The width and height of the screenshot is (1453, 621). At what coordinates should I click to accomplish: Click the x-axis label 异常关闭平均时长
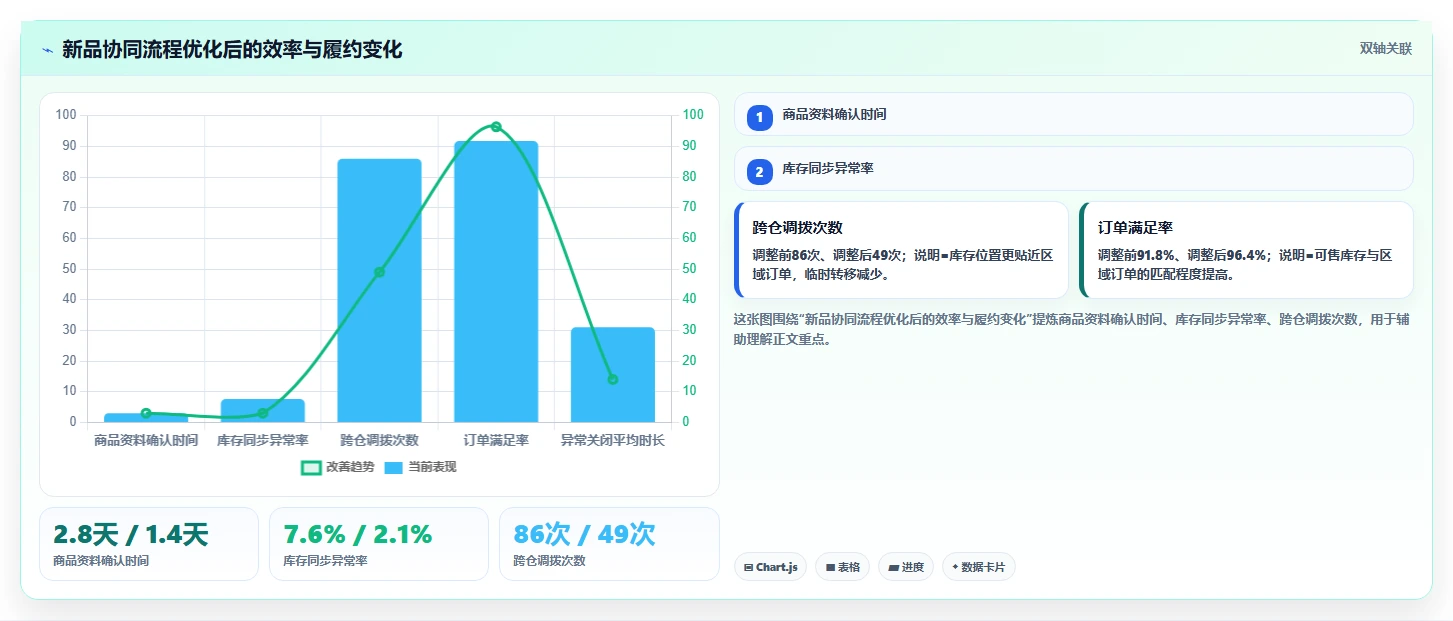pyautogui.click(x=613, y=440)
